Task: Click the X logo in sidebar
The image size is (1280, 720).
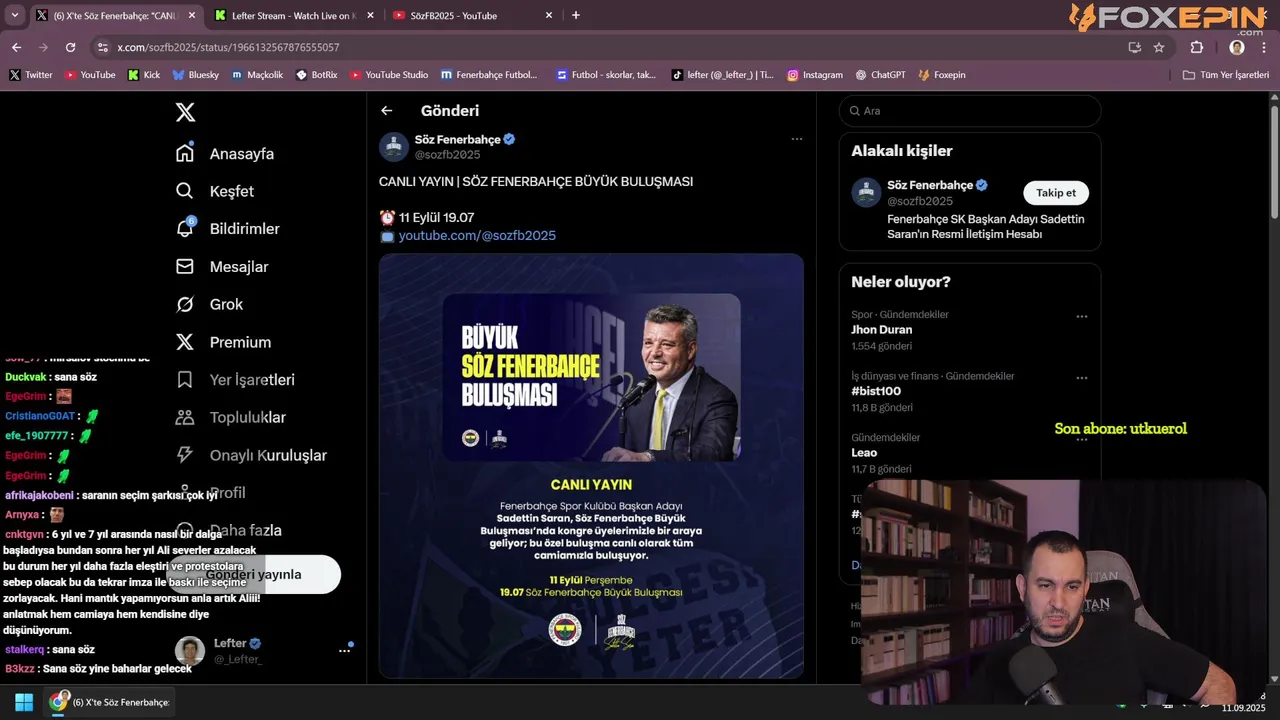Action: [x=185, y=112]
